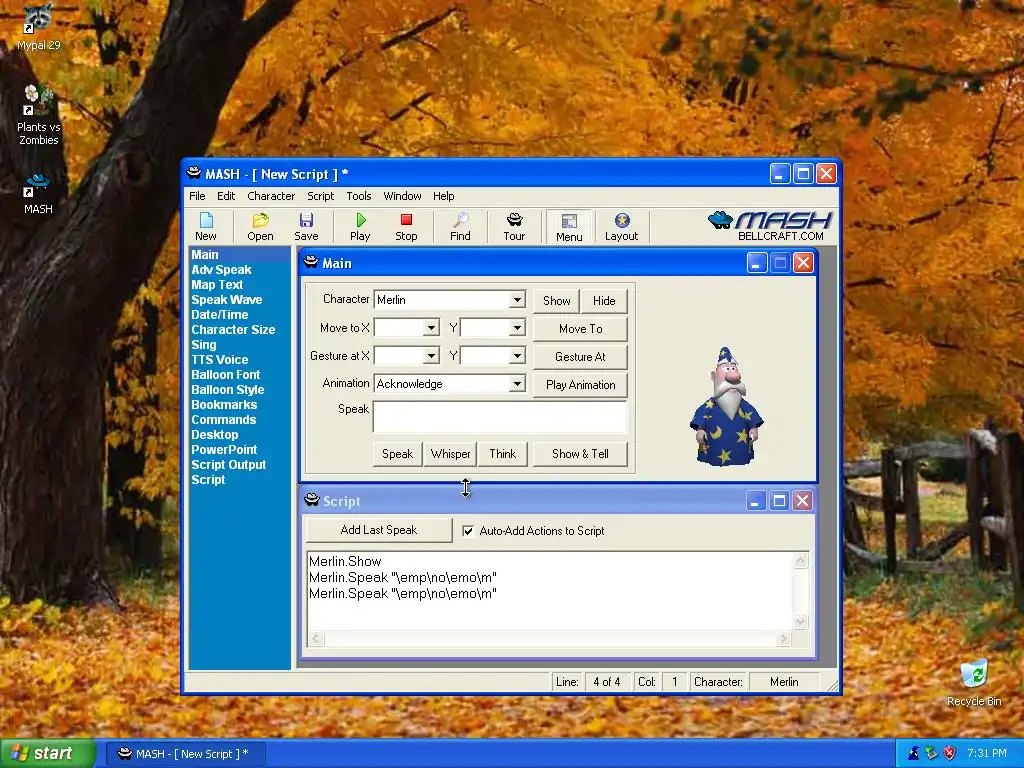This screenshot has width=1024, height=768.
Task: Click script editor vertical scrollbar down arrow
Action: point(800,621)
